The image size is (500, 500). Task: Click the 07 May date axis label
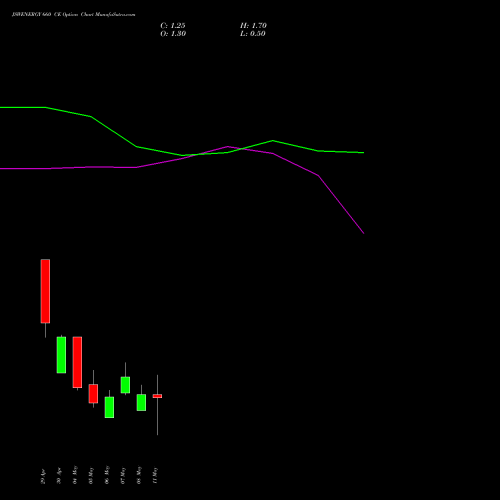(123, 475)
